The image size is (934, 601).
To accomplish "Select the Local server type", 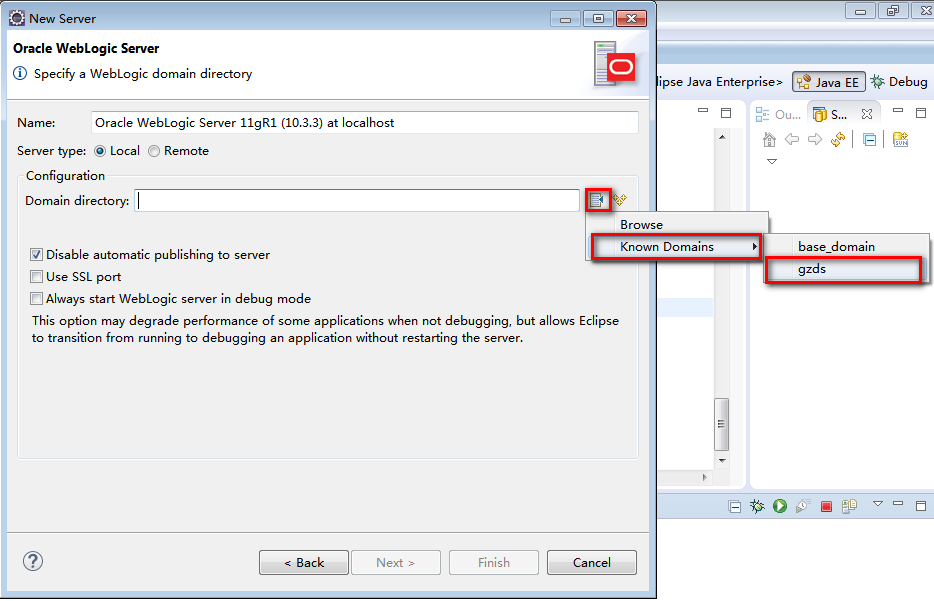I will (100, 151).
